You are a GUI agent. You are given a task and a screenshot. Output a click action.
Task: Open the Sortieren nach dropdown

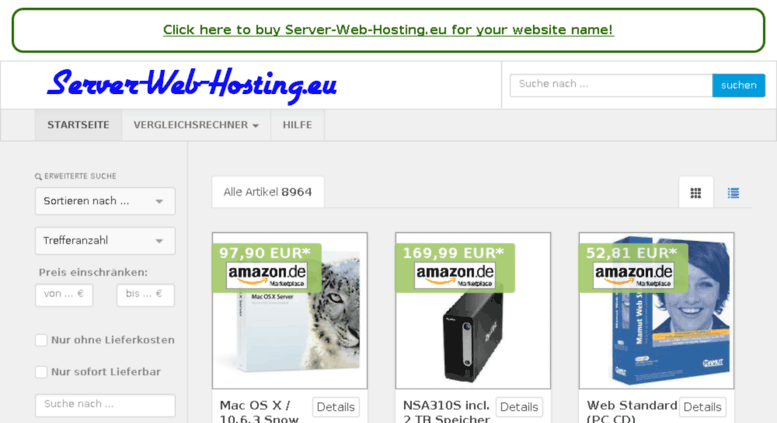(105, 201)
